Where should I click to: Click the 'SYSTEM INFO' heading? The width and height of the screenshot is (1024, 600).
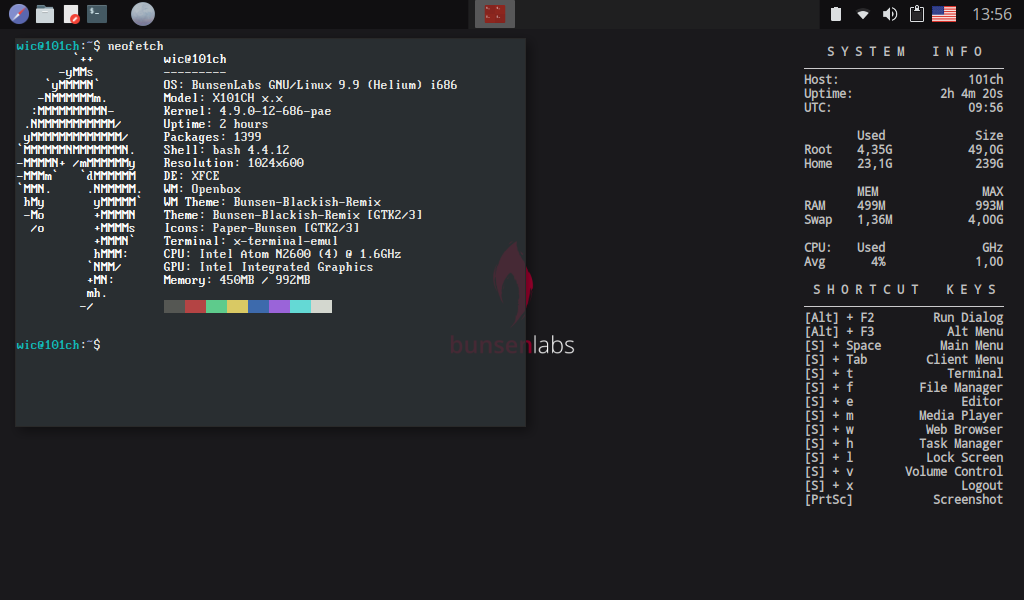904,52
